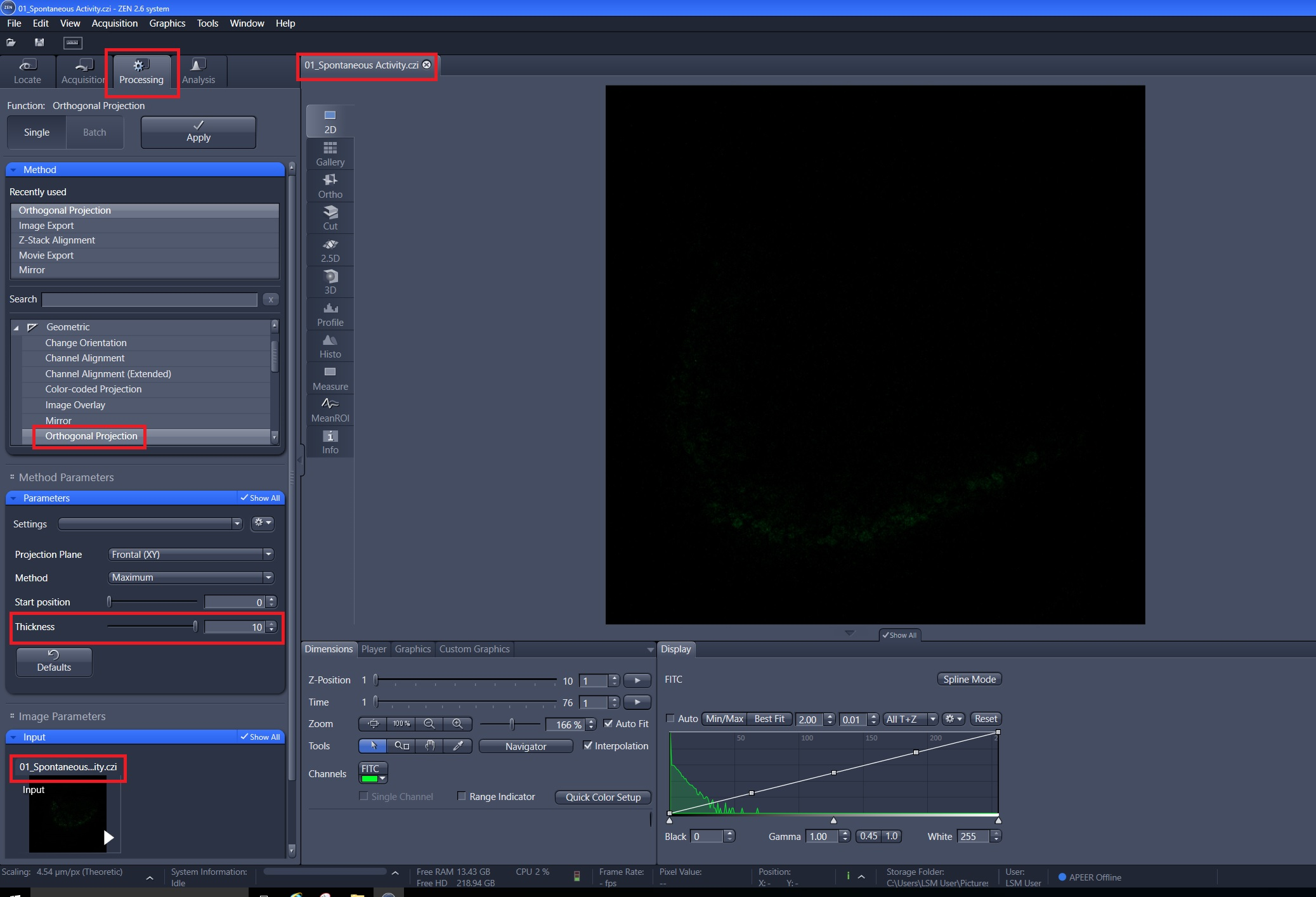Click the Z-Position slider track
This screenshot has width=1316, height=897.
(466, 680)
